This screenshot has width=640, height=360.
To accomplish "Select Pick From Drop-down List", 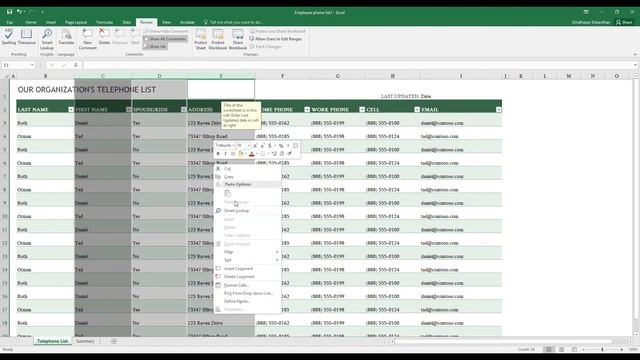I will click(248, 293).
